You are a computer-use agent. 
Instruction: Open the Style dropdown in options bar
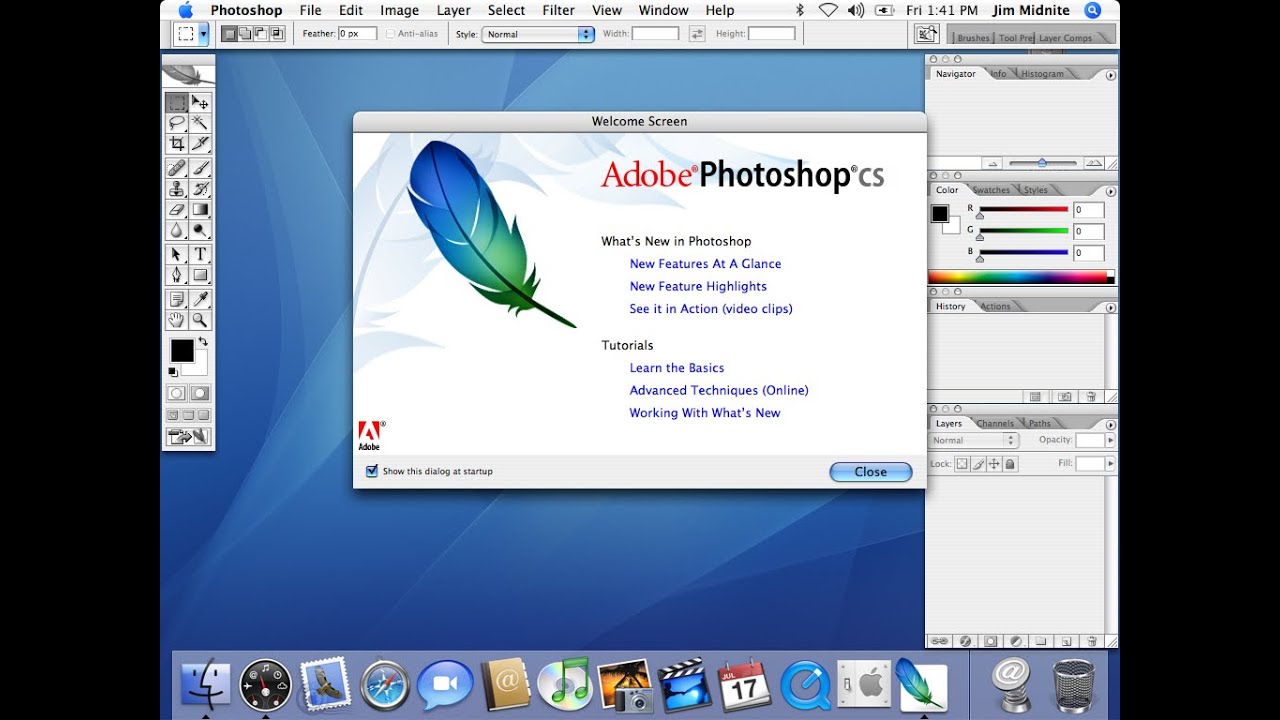(x=538, y=34)
